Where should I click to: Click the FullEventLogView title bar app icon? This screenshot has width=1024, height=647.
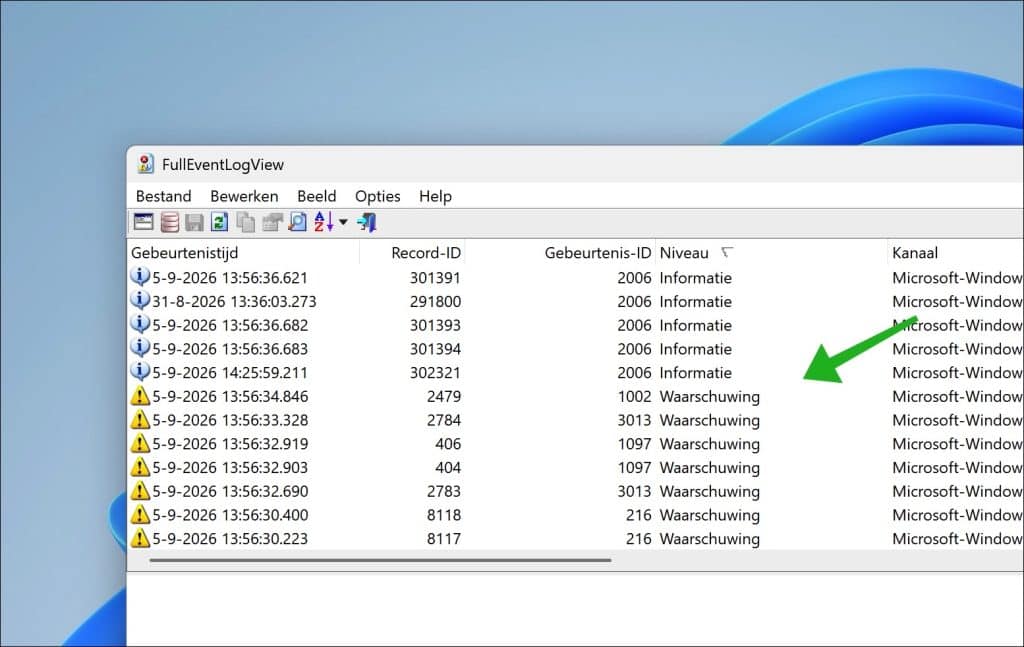click(145, 164)
